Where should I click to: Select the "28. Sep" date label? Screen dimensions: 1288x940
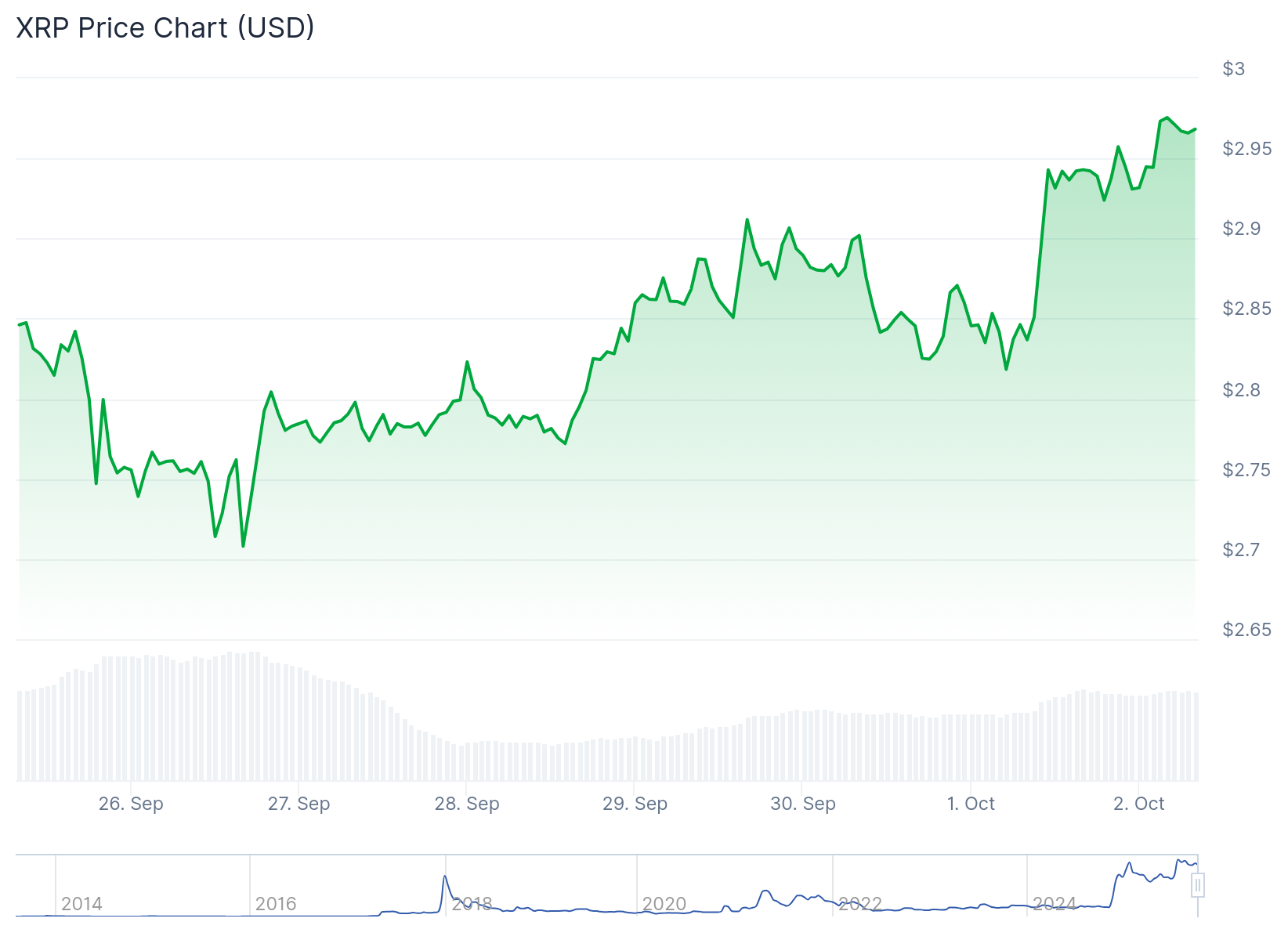click(x=467, y=804)
